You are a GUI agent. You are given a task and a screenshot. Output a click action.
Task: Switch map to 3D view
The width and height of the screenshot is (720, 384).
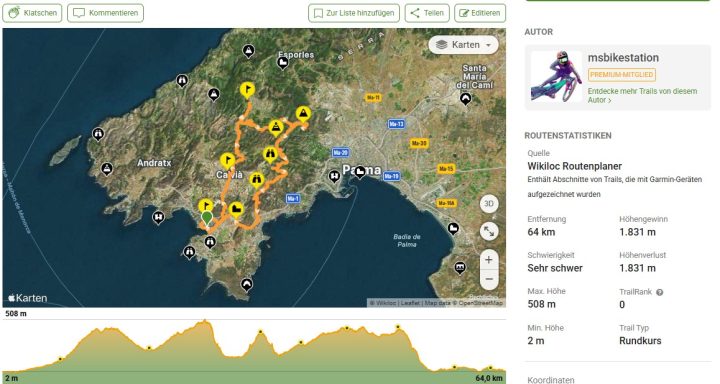coord(489,203)
